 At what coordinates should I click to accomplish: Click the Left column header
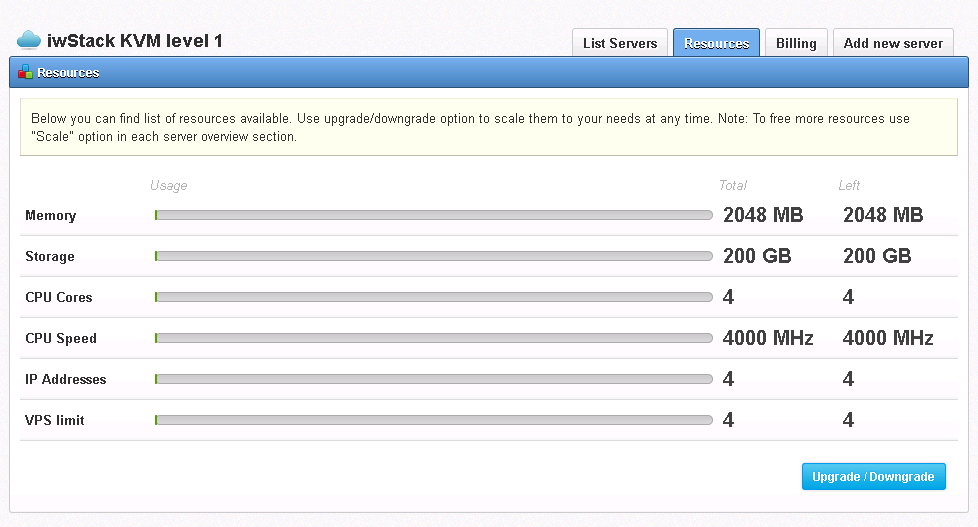[849, 185]
